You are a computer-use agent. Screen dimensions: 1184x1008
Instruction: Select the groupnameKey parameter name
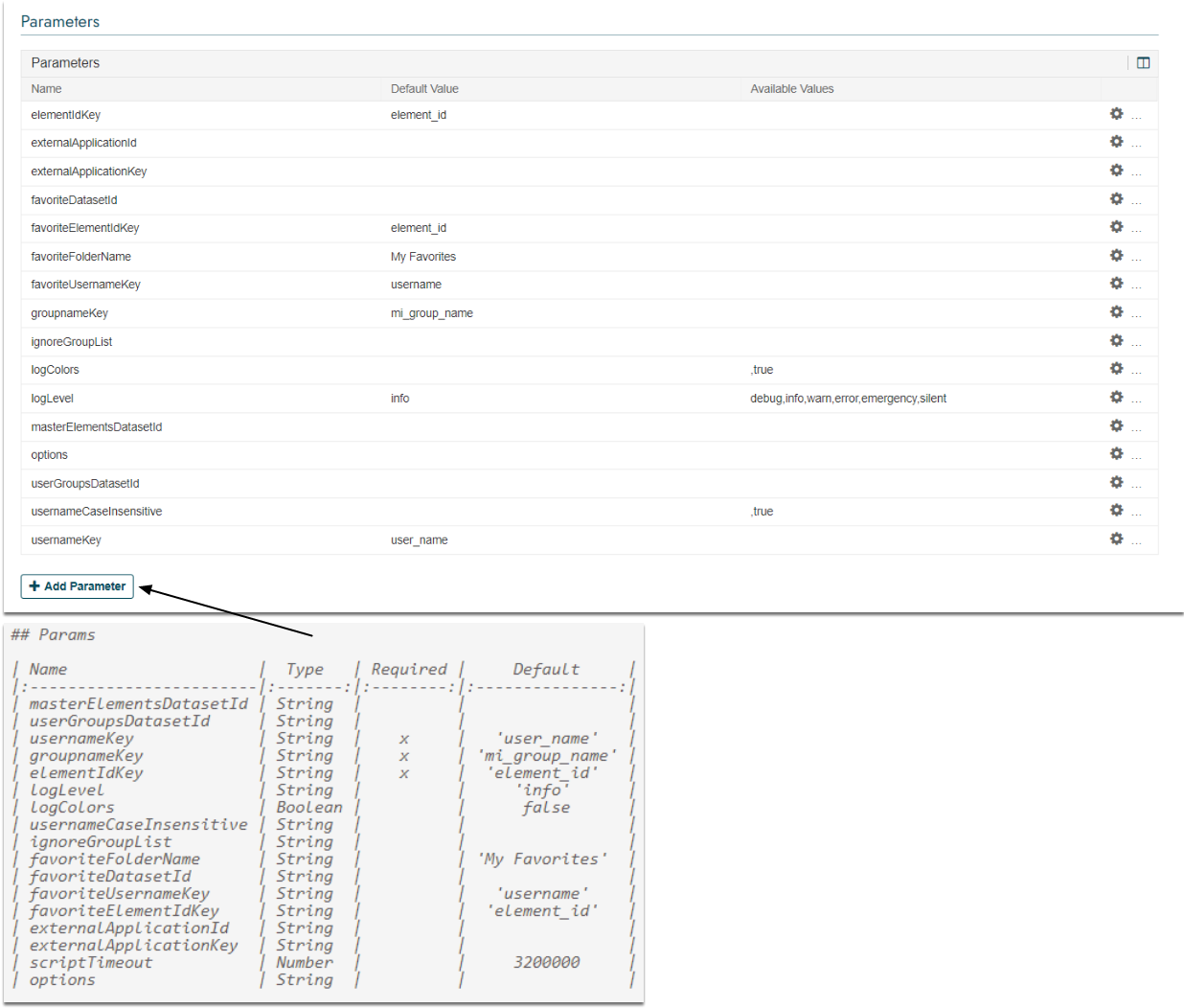69,313
